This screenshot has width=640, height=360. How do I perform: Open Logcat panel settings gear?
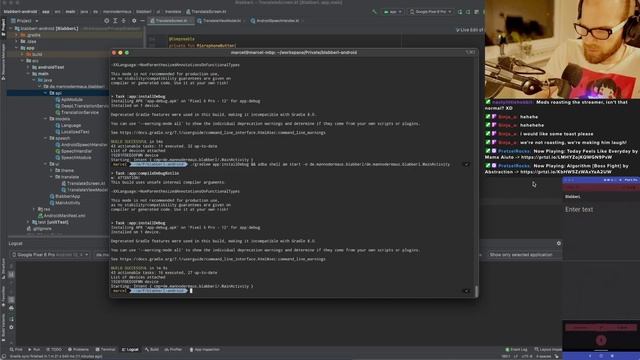558,243
